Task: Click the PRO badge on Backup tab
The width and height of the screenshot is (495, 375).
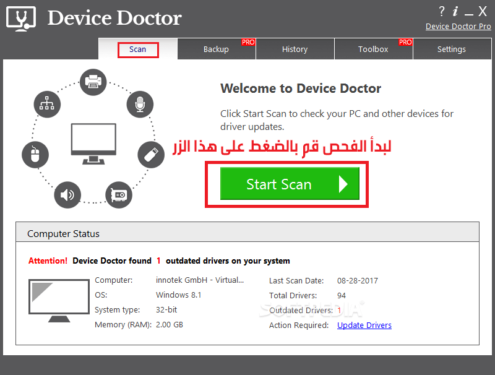Action: coord(248,42)
